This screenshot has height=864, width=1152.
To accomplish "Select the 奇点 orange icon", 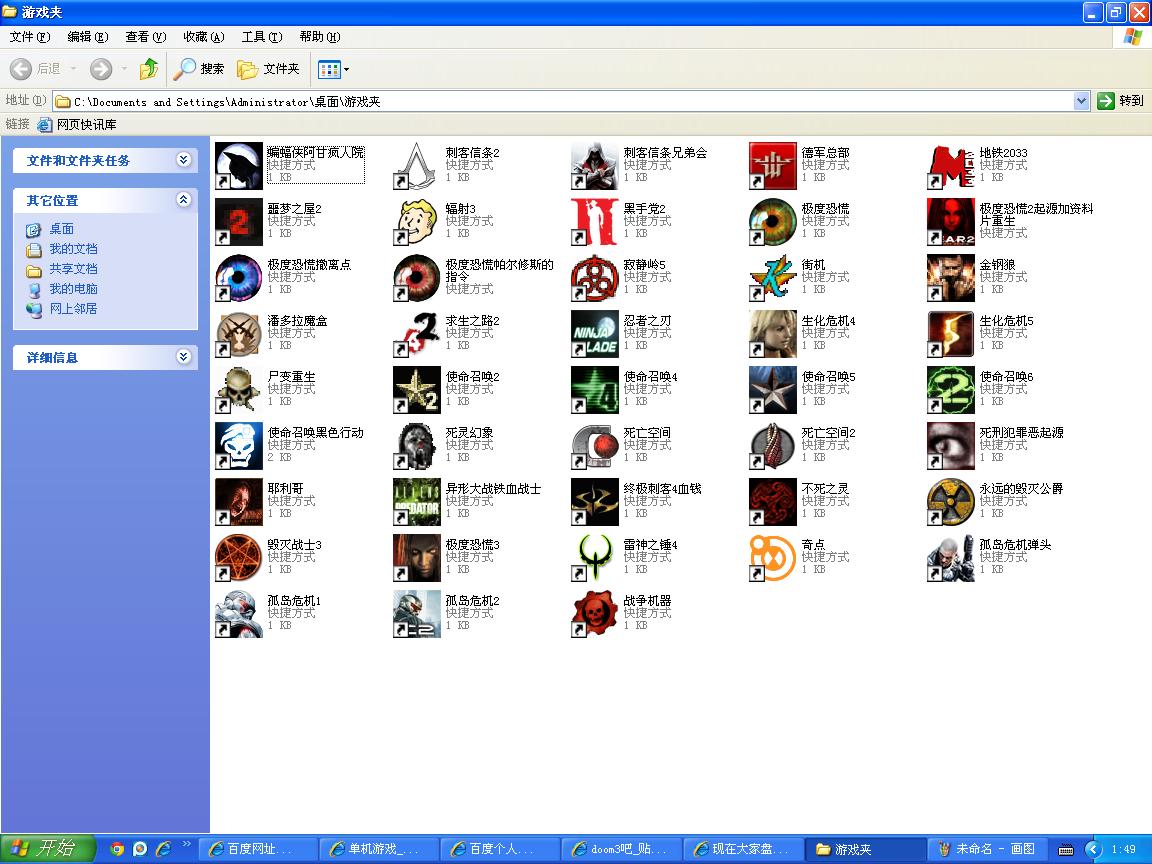I will (773, 558).
